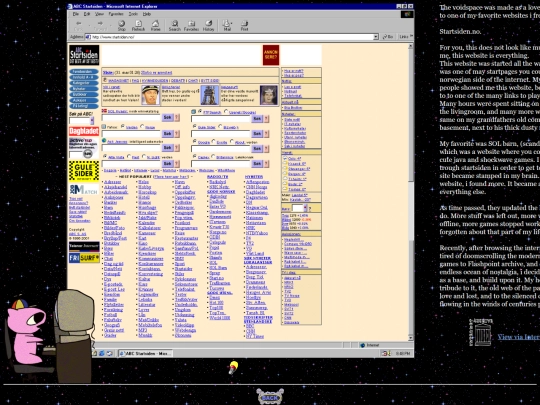Click the Adresser link in Mest Populært
The width and height of the screenshot is (540, 405).
(x=112, y=182)
